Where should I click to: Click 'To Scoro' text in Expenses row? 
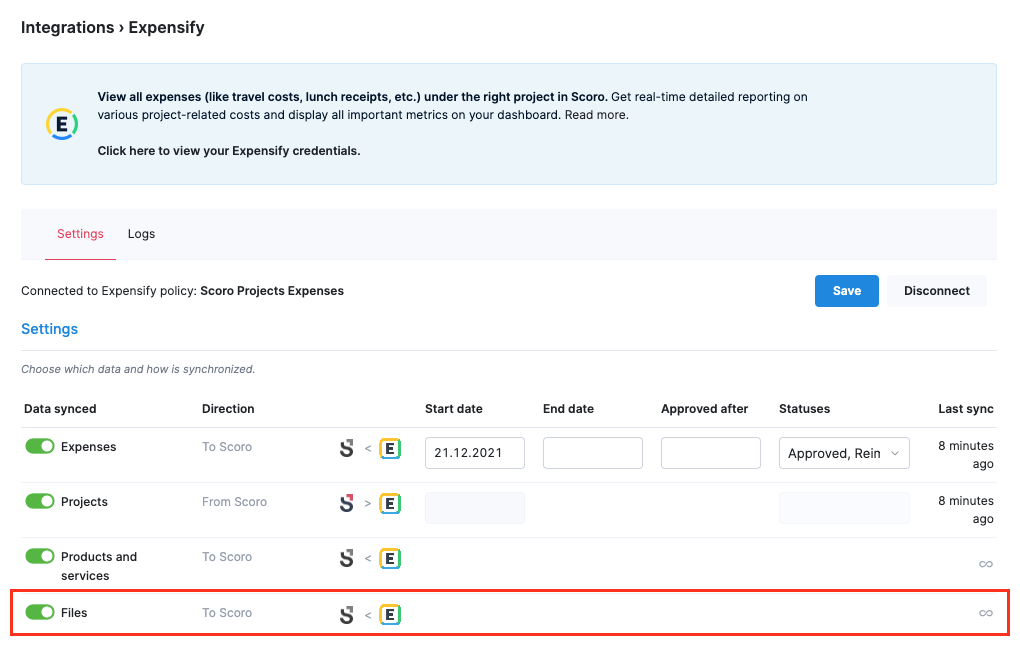[226, 447]
